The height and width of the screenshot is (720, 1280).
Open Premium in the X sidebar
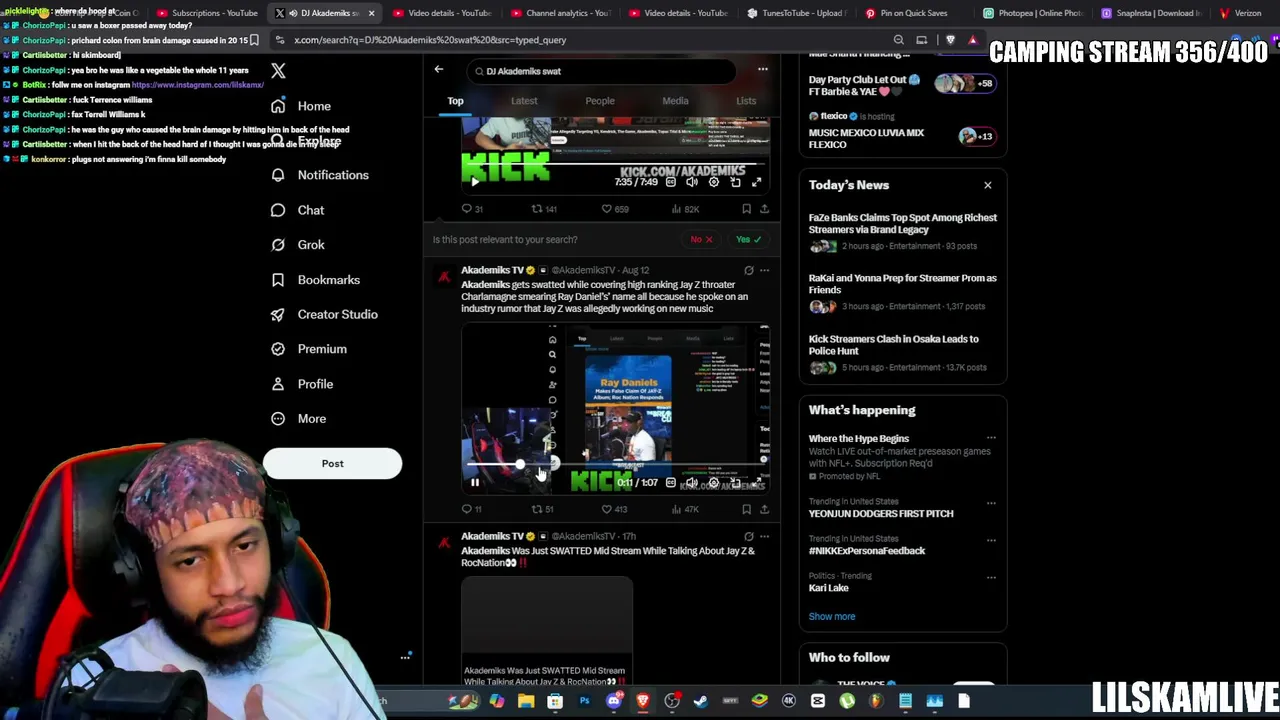[x=309, y=349]
